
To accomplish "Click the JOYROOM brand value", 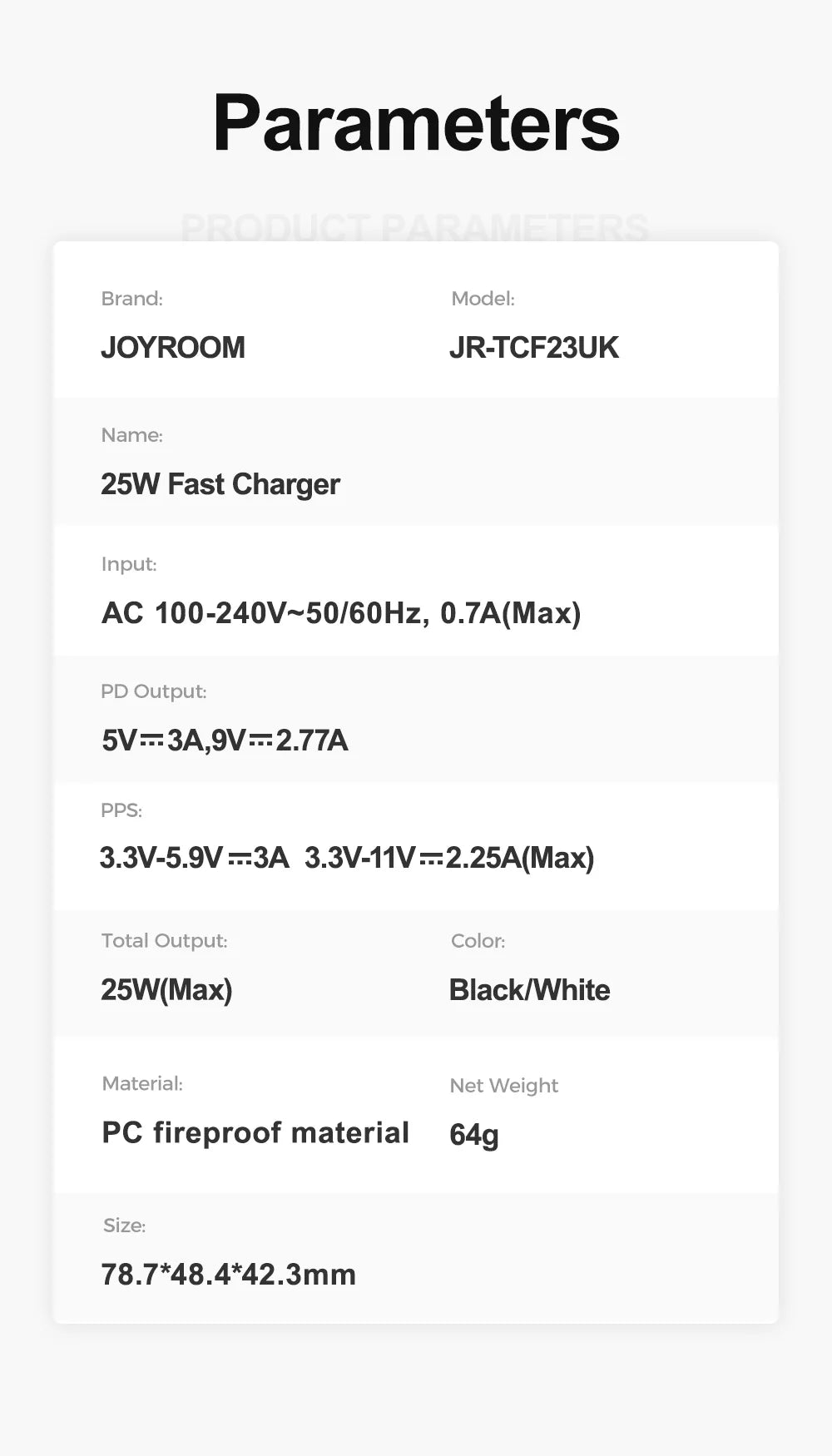I will point(173,347).
